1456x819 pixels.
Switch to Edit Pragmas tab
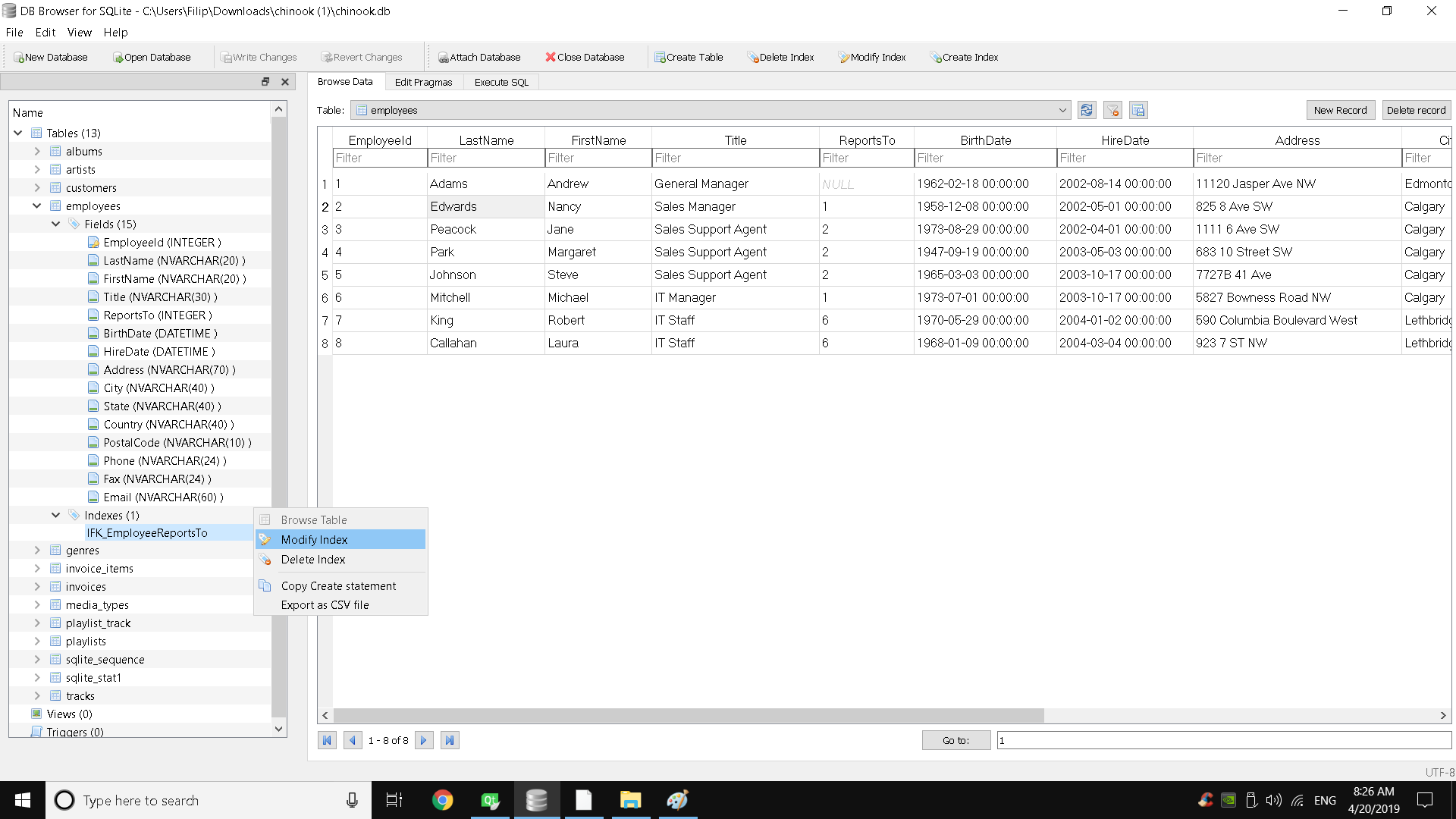click(x=423, y=82)
